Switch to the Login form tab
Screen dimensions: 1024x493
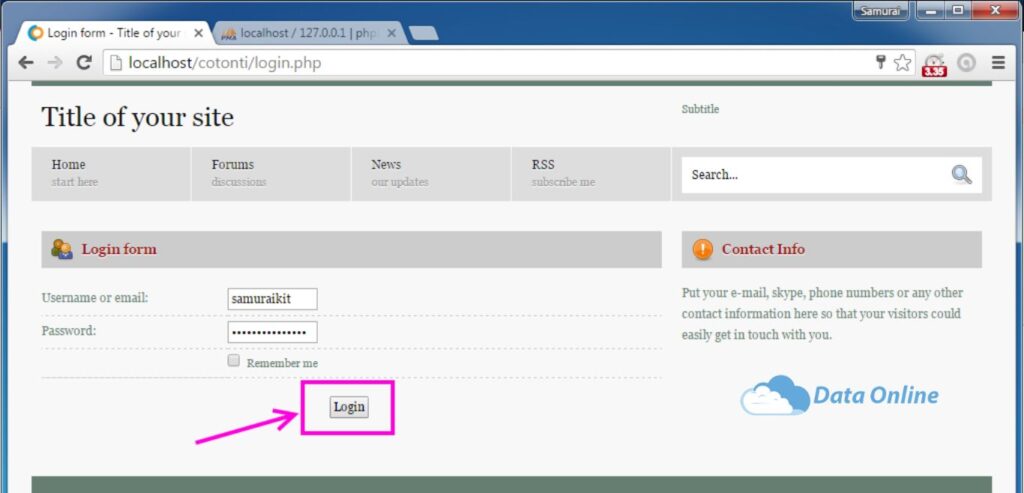[114, 33]
